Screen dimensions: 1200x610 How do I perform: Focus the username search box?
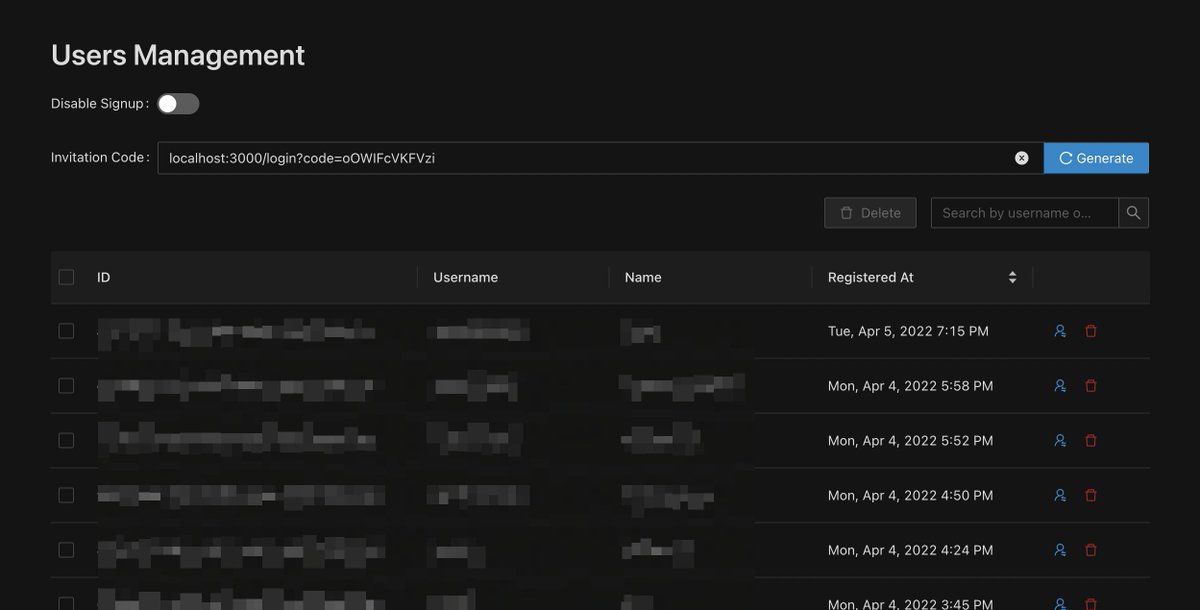coord(1025,213)
